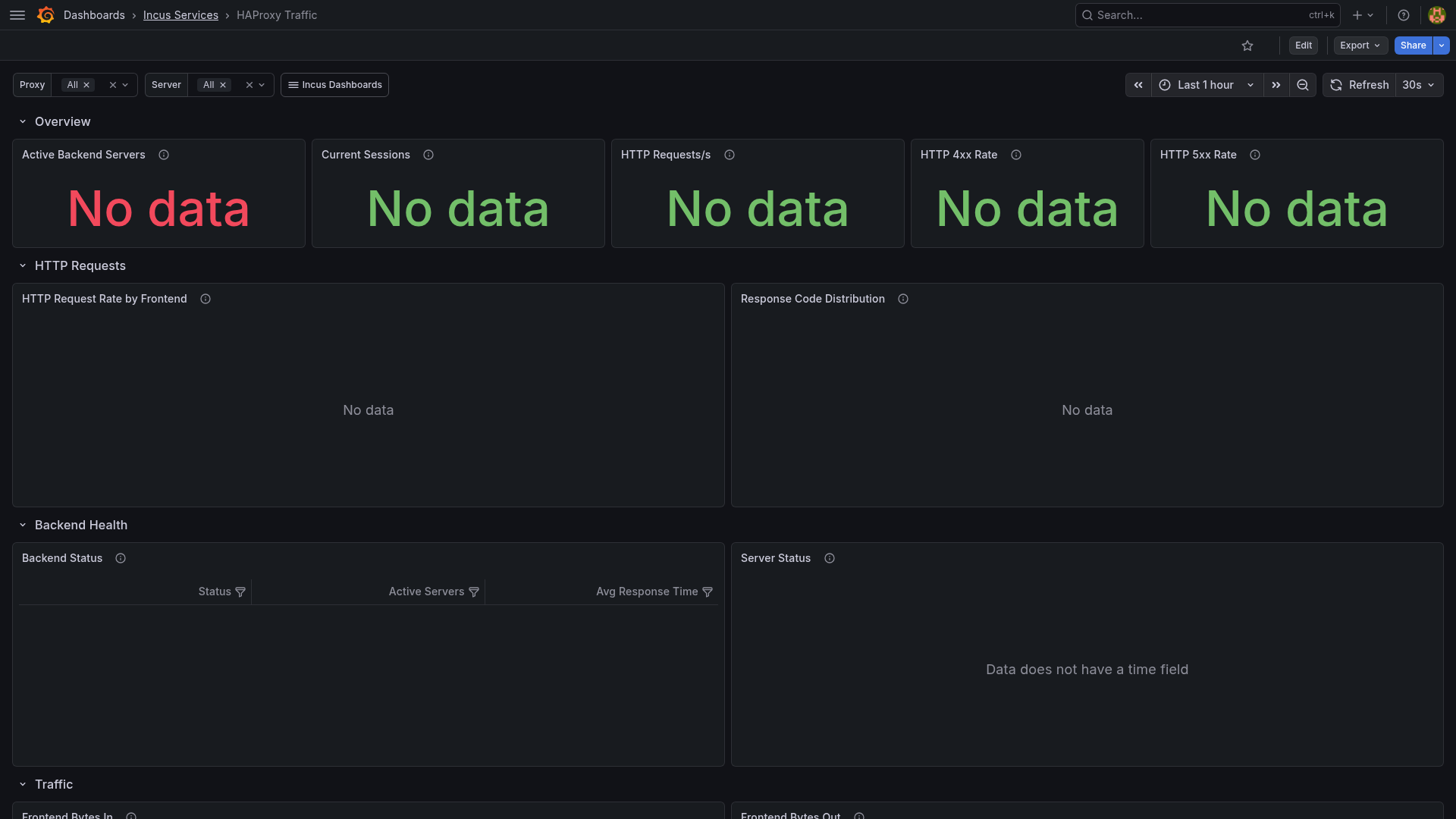The image size is (1456, 819).
Task: Click the Edit button
Action: point(1304,45)
